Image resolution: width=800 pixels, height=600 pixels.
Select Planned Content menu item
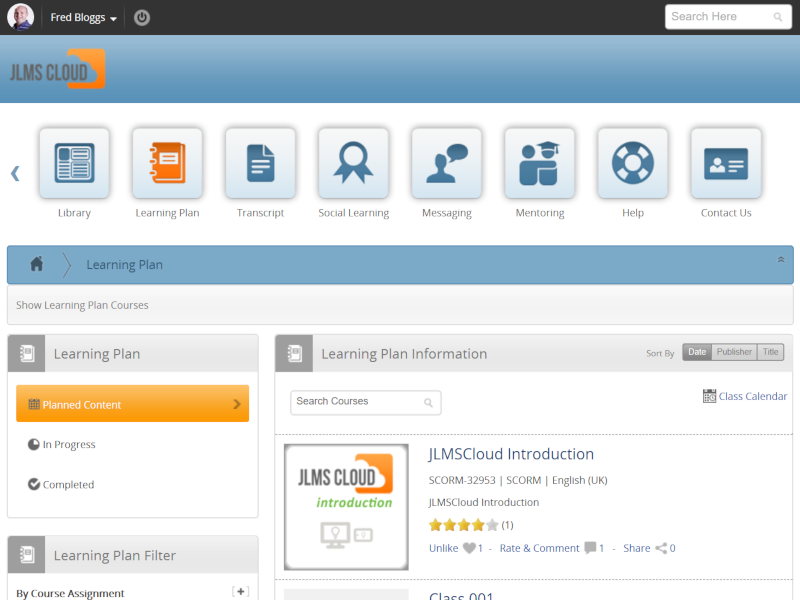(133, 404)
